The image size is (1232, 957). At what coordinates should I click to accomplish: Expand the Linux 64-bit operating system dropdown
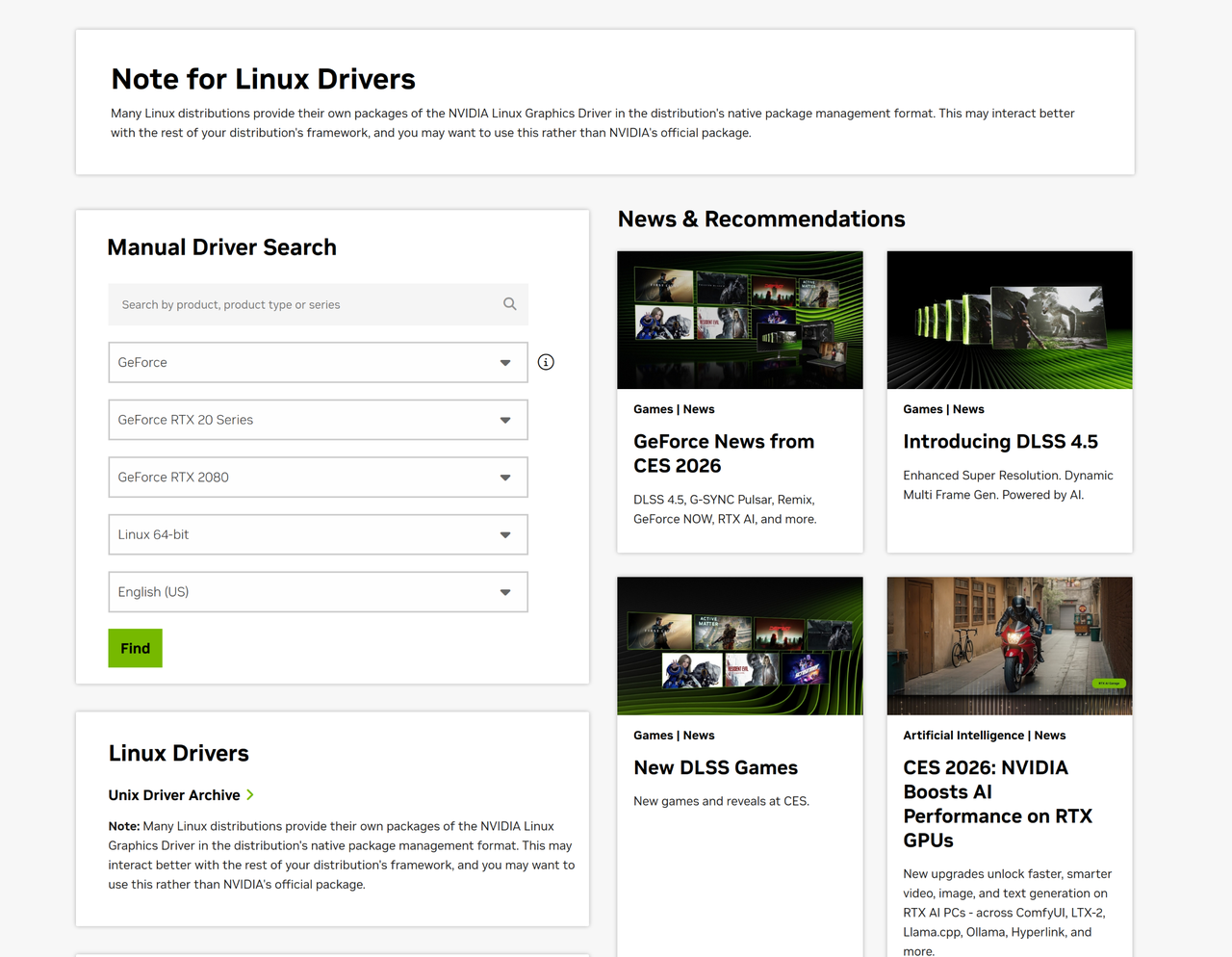coord(318,534)
